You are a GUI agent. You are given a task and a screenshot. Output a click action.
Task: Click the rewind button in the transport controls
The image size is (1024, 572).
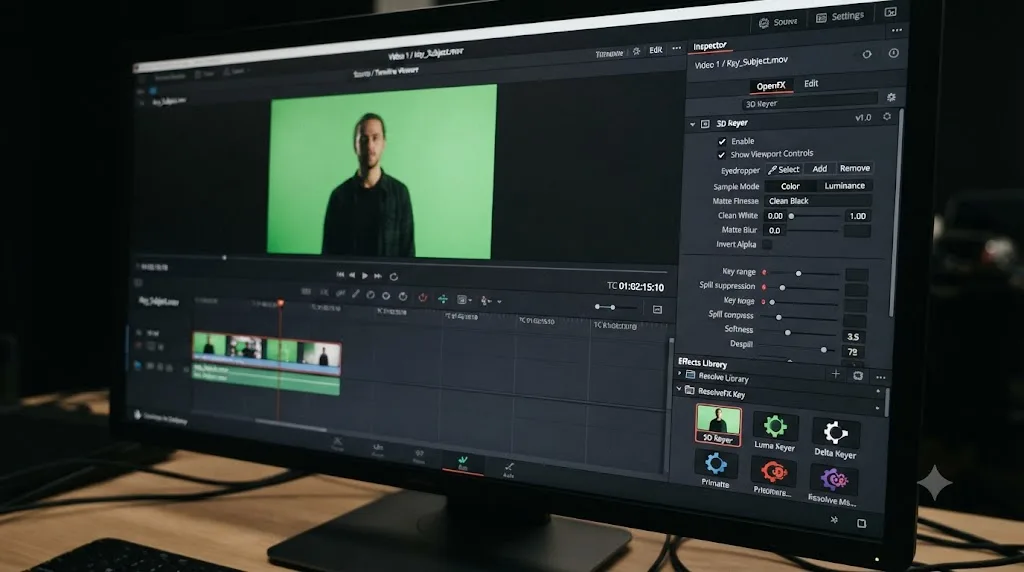click(x=352, y=275)
